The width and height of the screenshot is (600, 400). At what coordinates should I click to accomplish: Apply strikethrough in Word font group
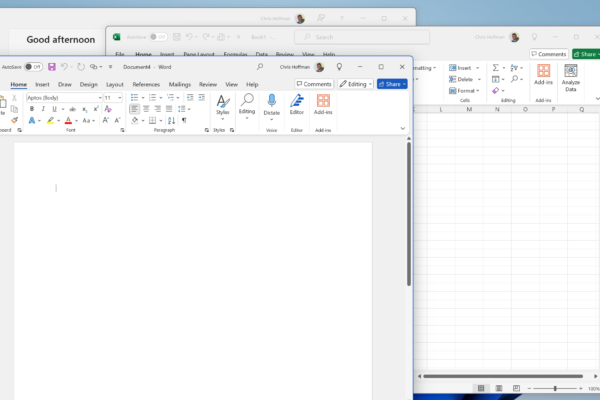pos(72,109)
